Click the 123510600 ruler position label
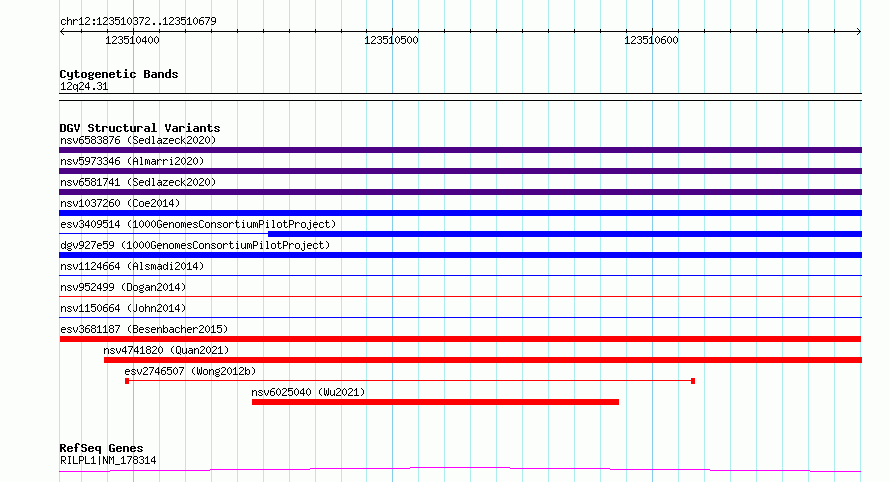This screenshot has width=890, height=482. pos(651,40)
